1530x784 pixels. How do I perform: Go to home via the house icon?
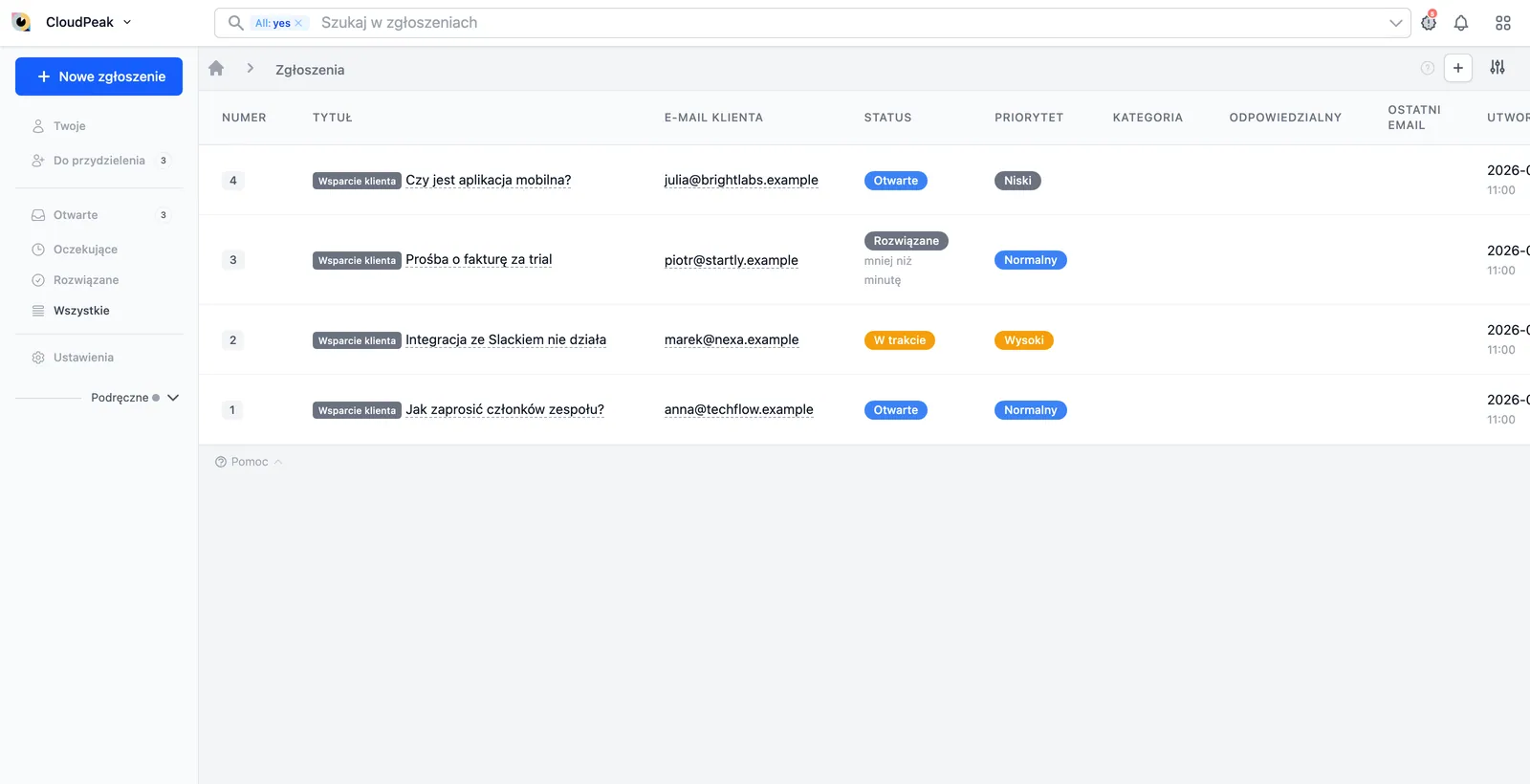216,68
